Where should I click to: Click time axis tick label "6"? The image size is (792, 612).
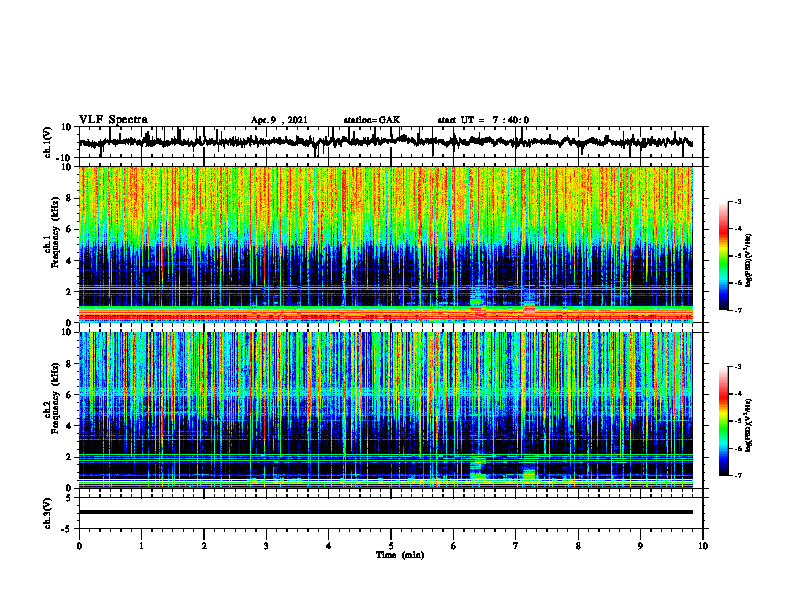(x=454, y=546)
